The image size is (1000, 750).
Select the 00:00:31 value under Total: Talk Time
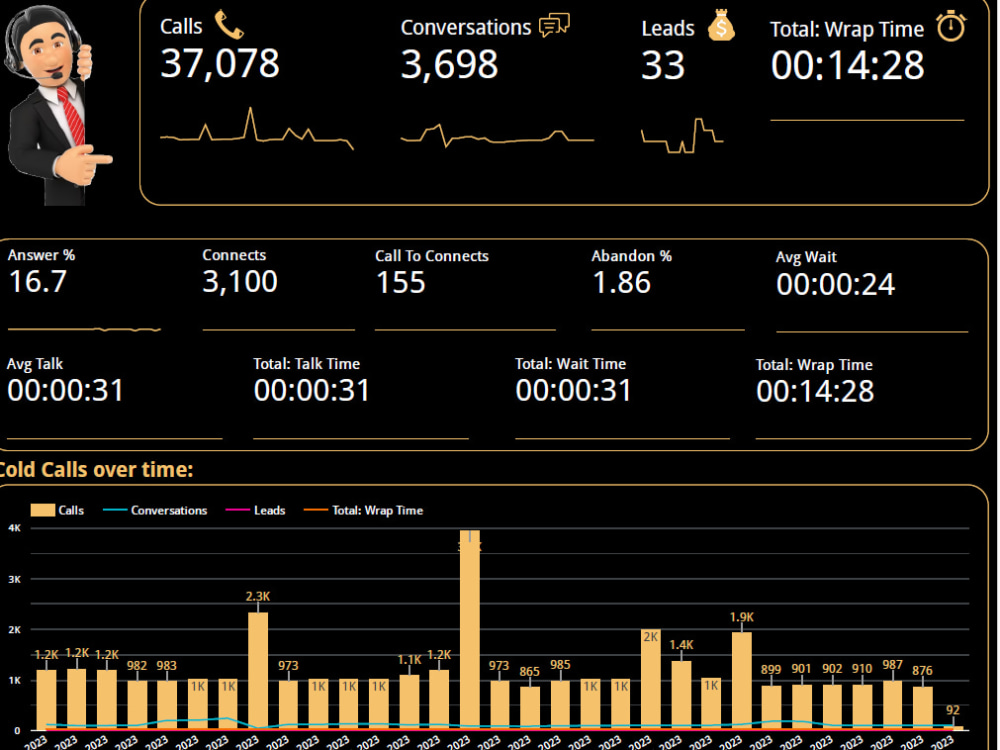pyautogui.click(x=312, y=390)
